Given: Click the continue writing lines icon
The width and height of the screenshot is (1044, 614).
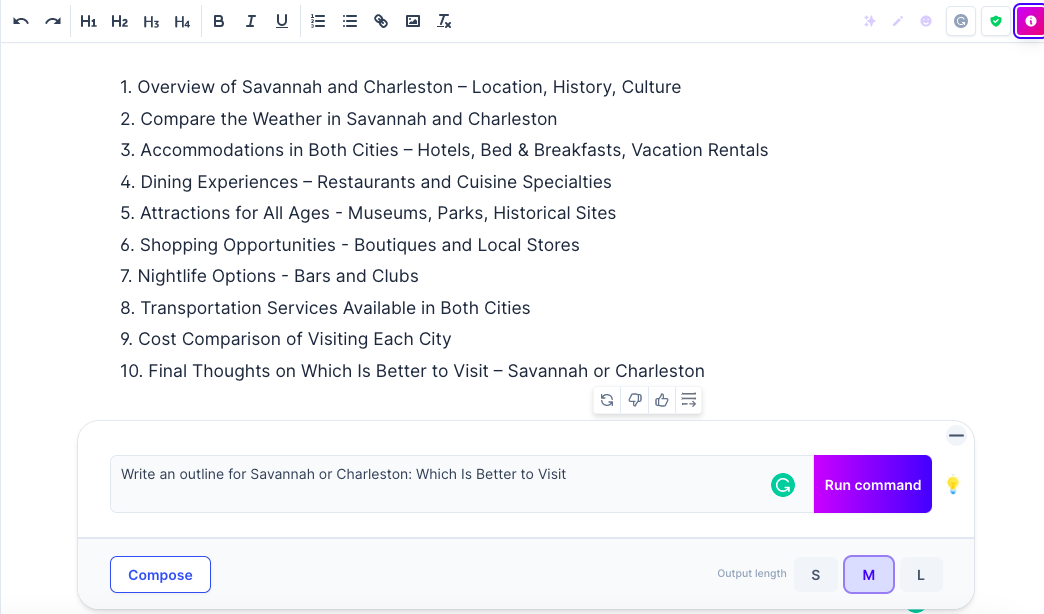Looking at the screenshot, I should (688, 400).
